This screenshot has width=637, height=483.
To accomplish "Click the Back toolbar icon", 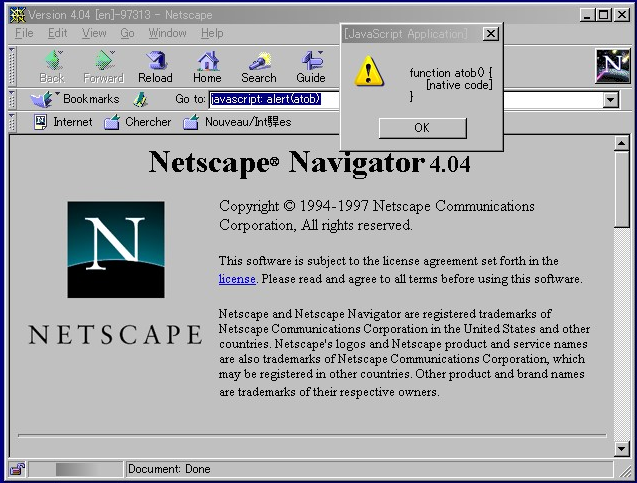I will [53, 61].
